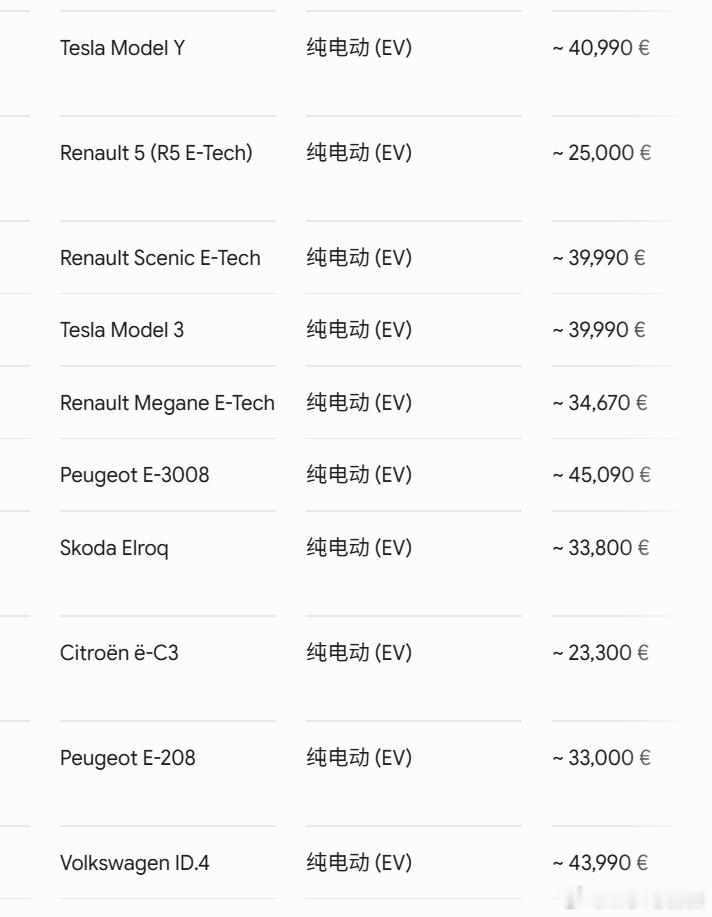
Task: Select the ~ 25,000 € price cell
Action: 601,153
